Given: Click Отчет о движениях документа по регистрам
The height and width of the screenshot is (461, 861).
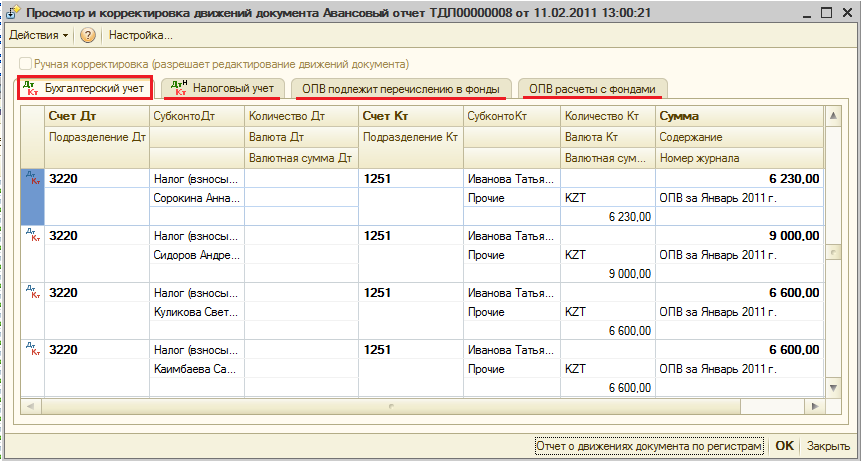Looking at the screenshot, I should (649, 446).
